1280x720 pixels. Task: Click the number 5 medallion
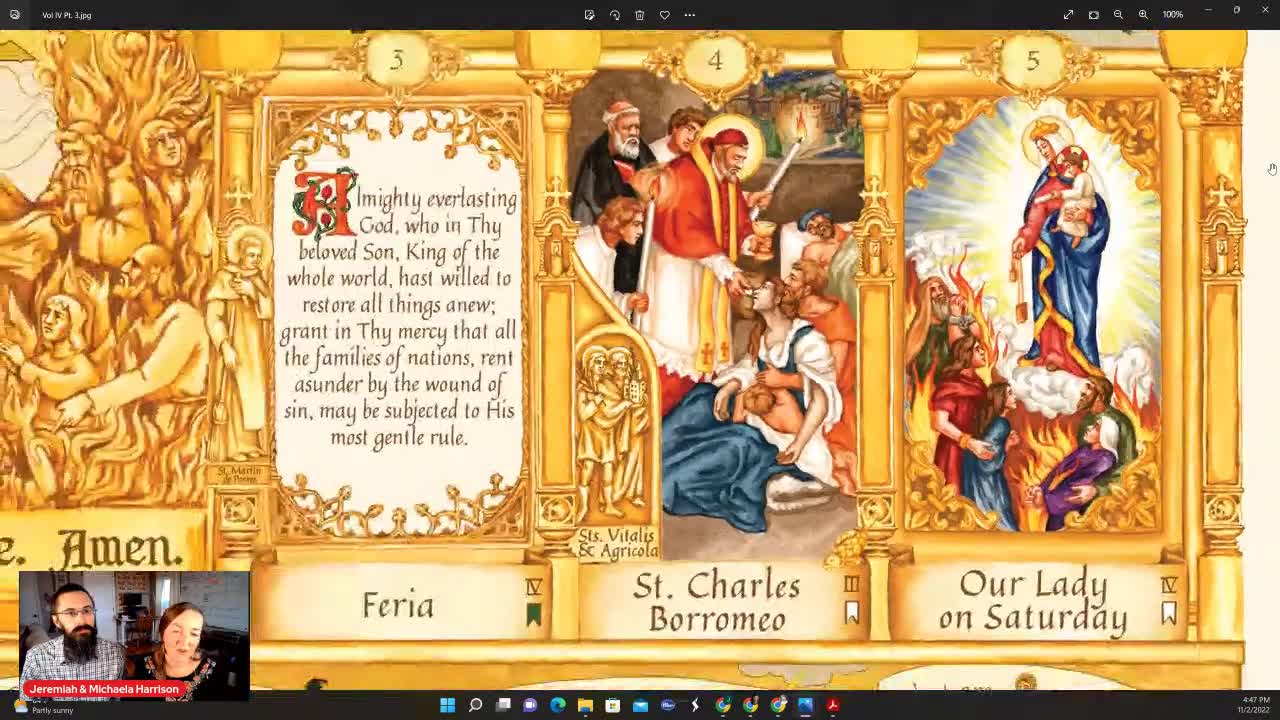pos(1033,59)
